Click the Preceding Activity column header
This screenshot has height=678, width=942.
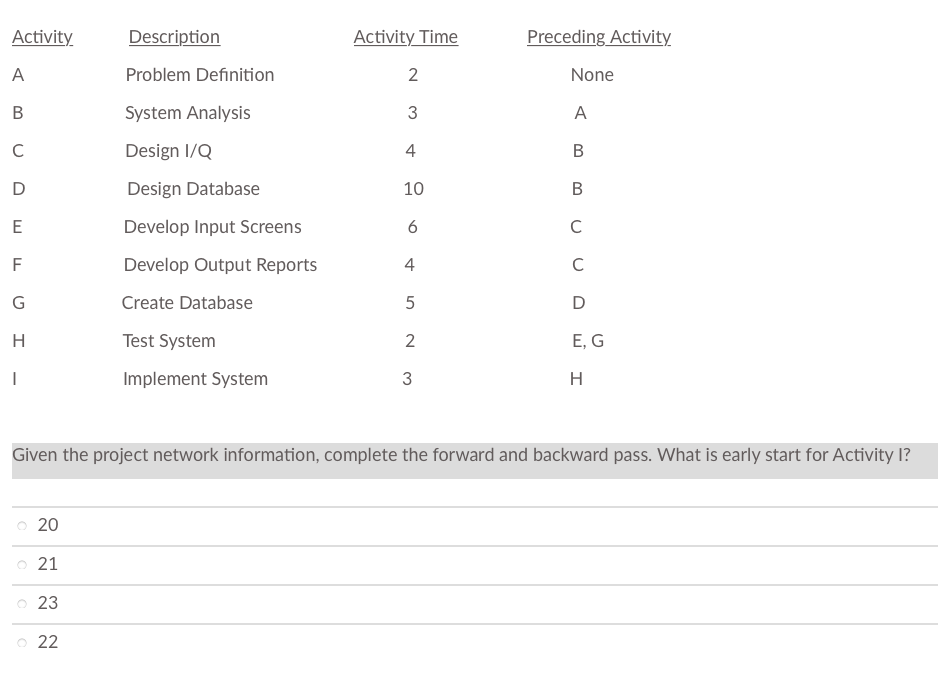[x=599, y=37]
